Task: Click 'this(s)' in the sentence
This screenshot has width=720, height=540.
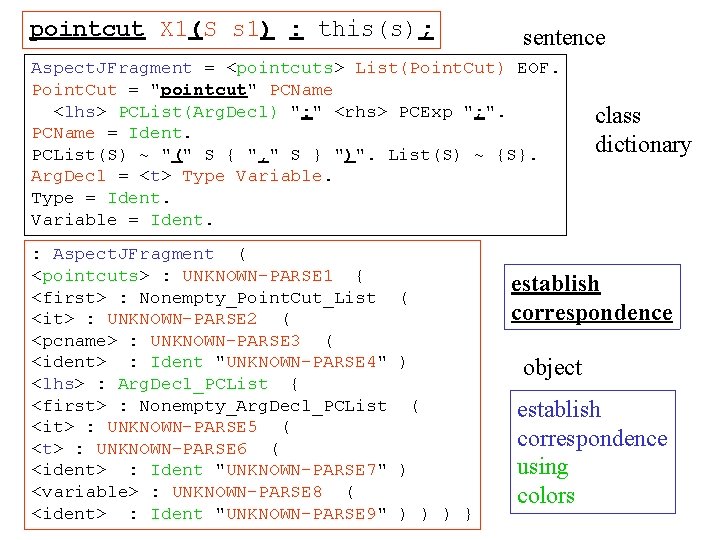Action: [366, 30]
